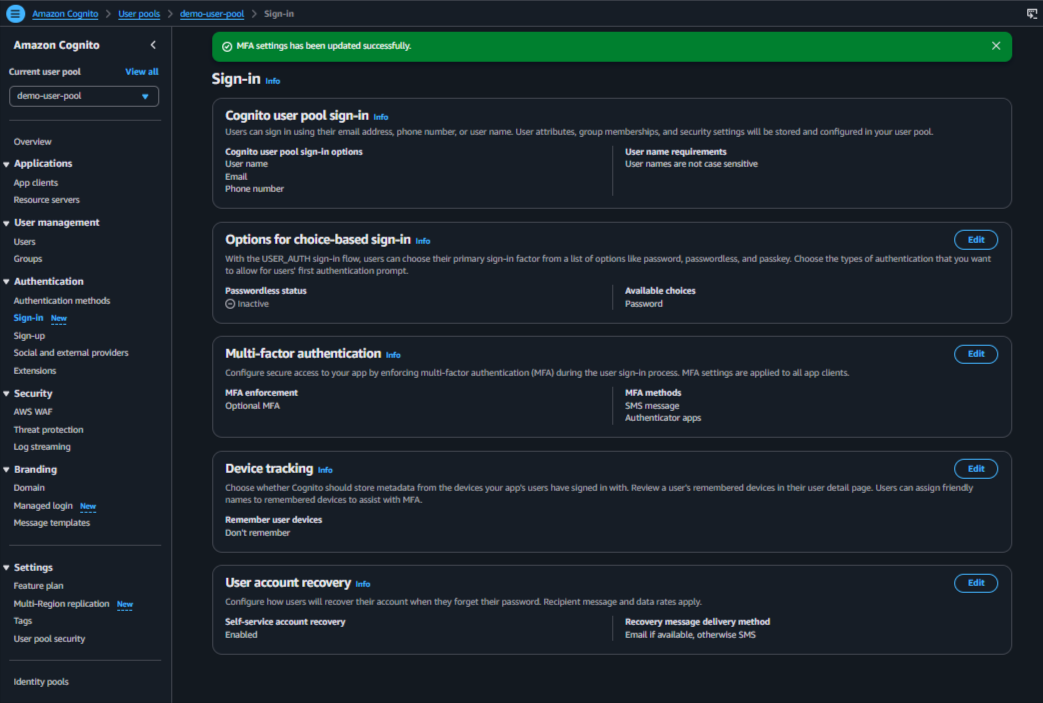Screen dimensions: 1043x703
Task: Edit Multi-factor authentication settings
Action: 976,354
